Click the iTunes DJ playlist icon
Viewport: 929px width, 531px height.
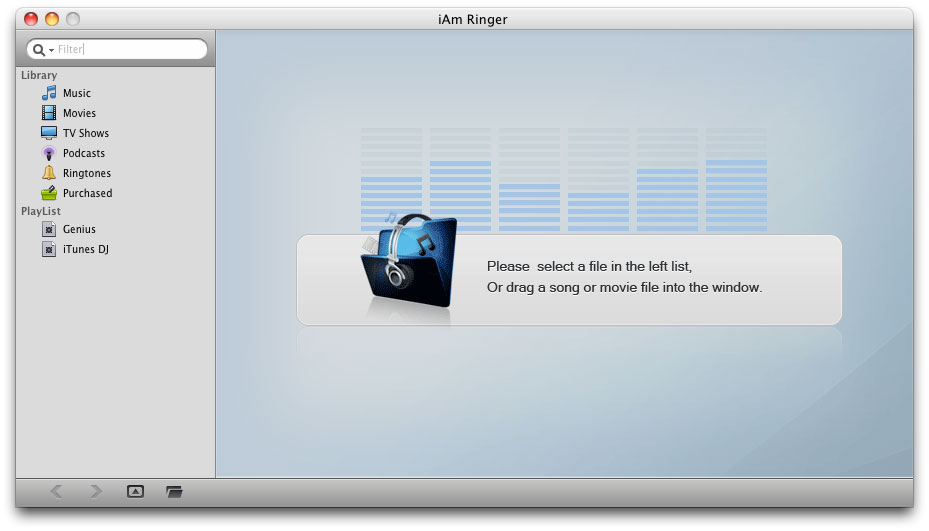point(49,249)
